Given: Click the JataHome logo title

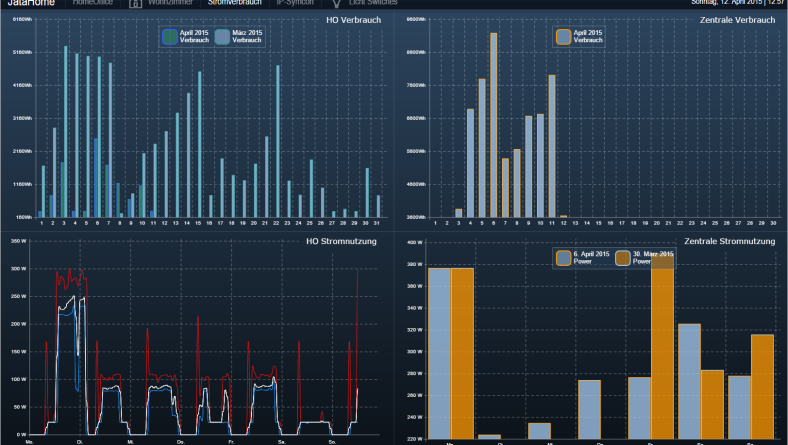Looking at the screenshot, I should [x=30, y=3].
